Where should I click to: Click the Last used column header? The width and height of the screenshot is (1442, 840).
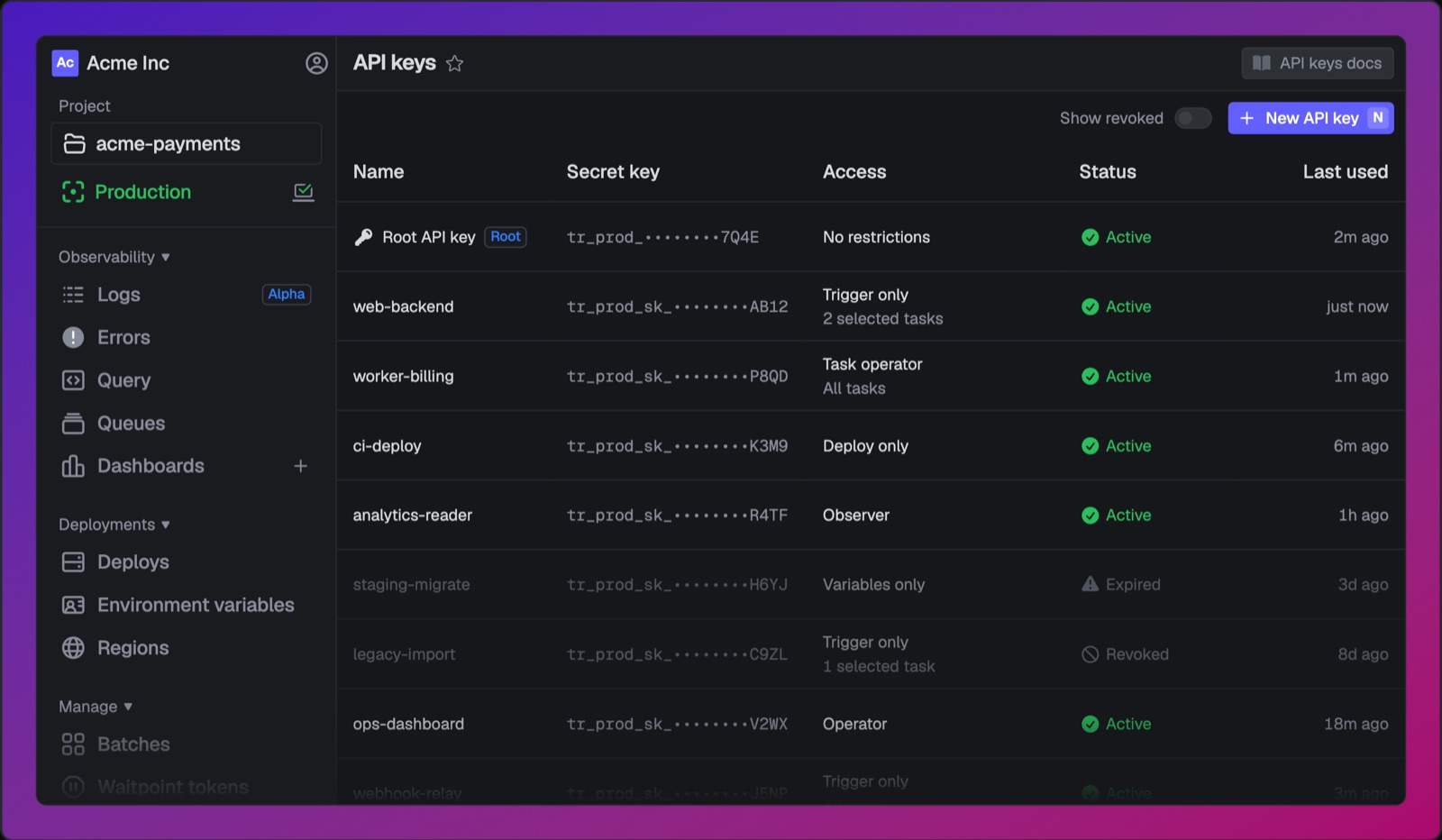(1346, 172)
